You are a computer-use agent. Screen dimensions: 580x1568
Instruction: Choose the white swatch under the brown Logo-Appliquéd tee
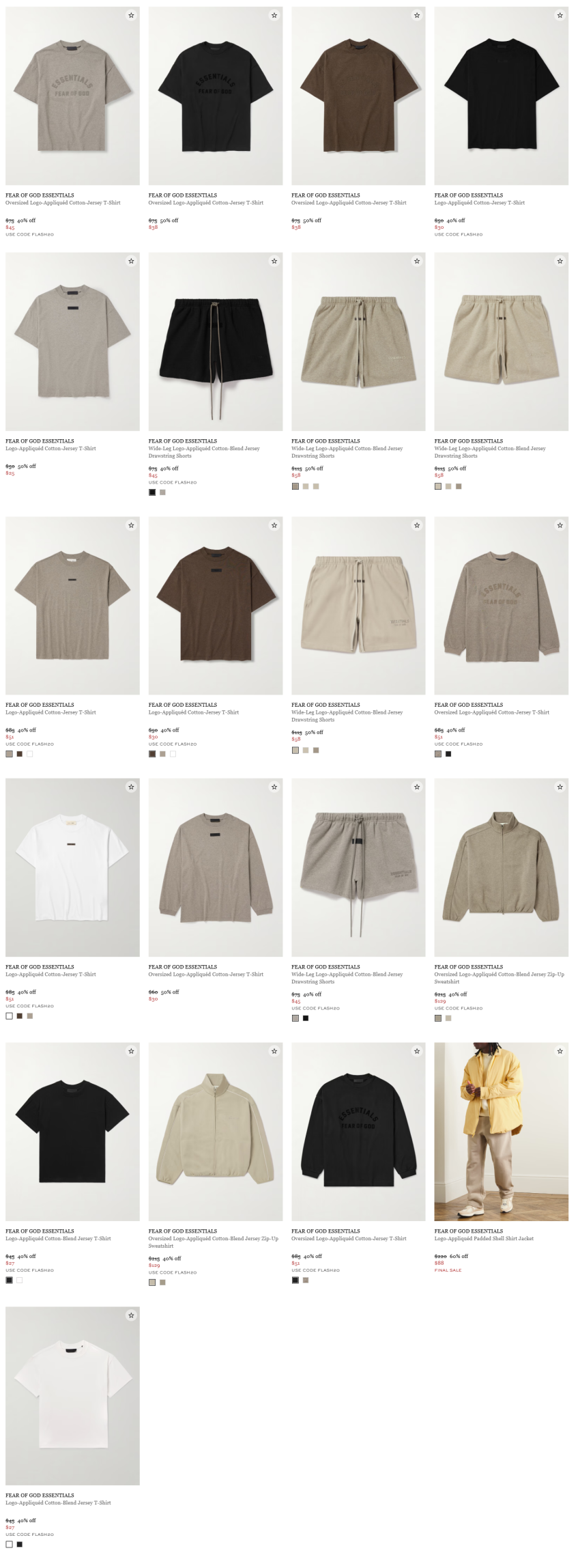[173, 754]
